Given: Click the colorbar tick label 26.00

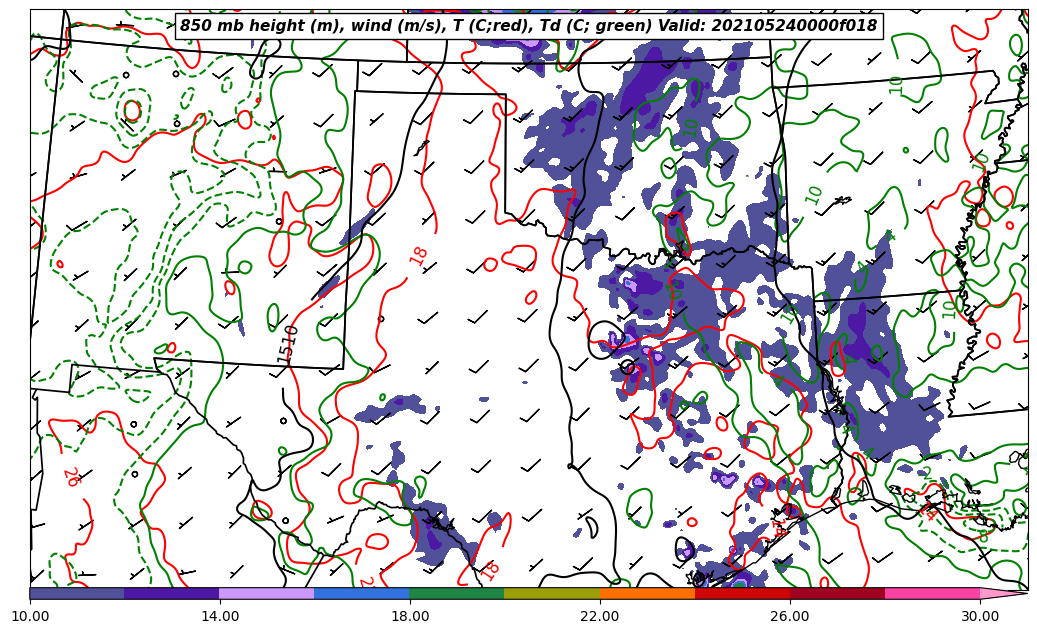Looking at the screenshot, I should pos(790,616).
